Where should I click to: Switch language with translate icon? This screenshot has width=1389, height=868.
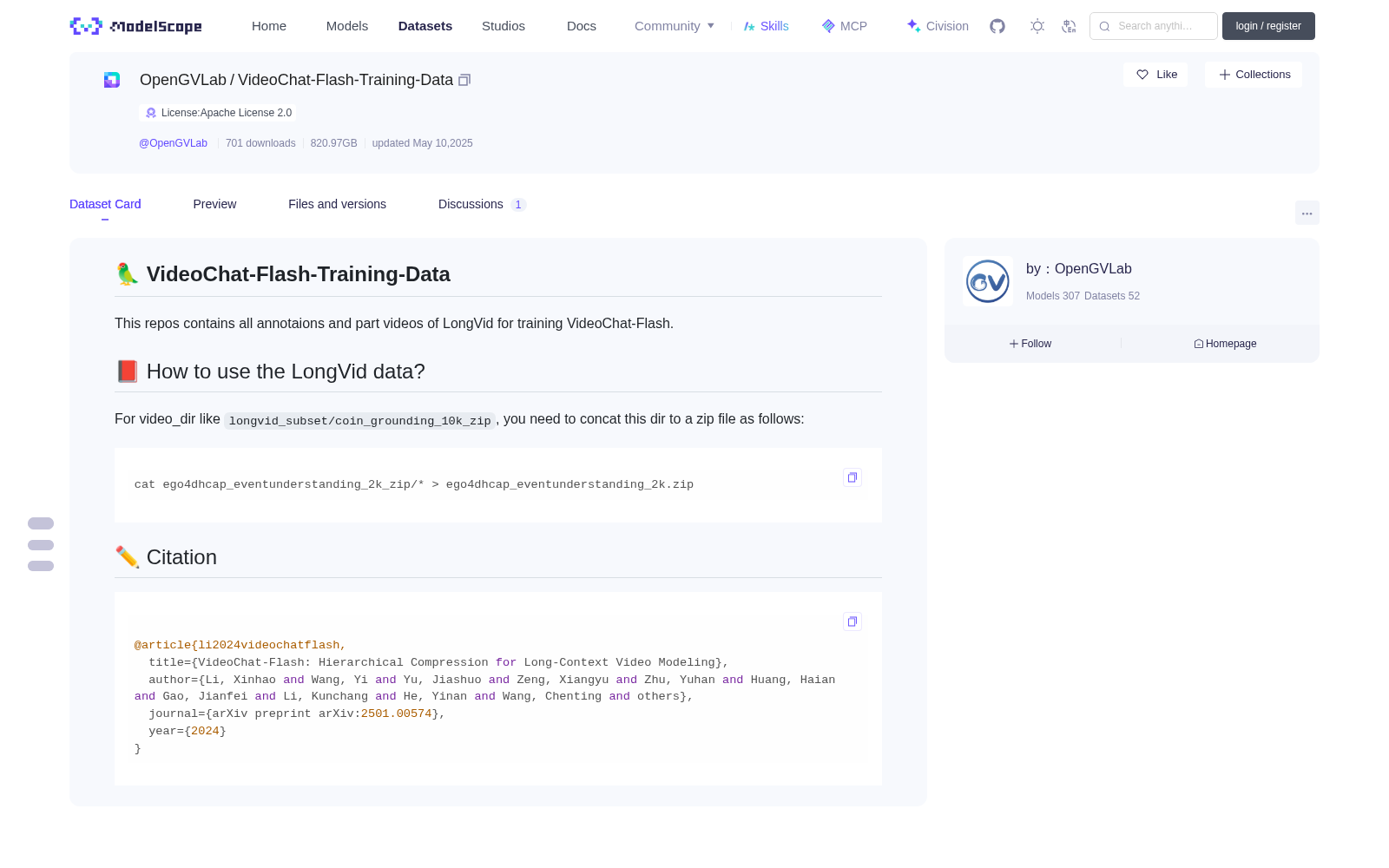1069,26
